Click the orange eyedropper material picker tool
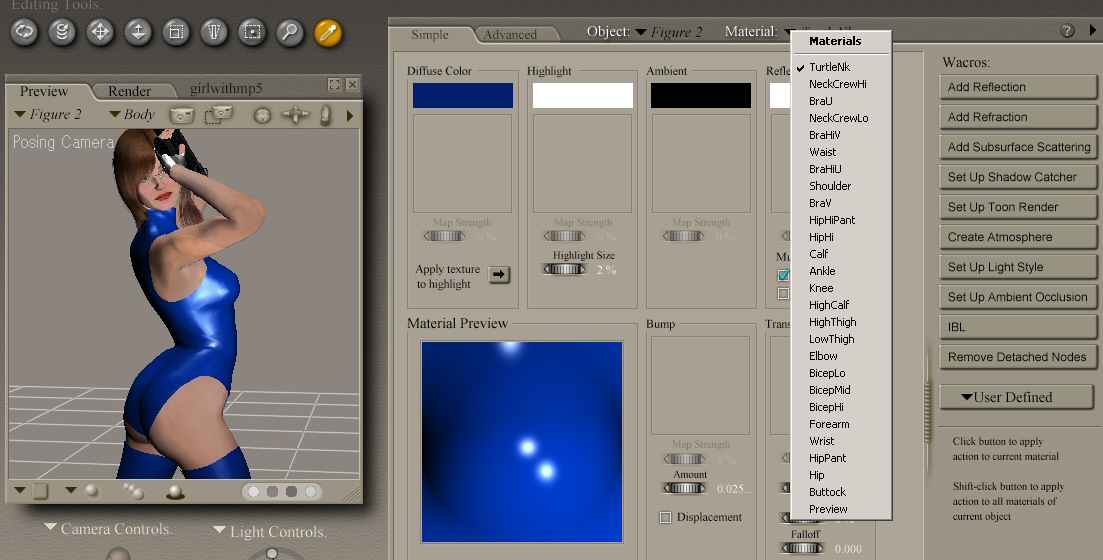This screenshot has height=560, width=1103. pos(328,32)
